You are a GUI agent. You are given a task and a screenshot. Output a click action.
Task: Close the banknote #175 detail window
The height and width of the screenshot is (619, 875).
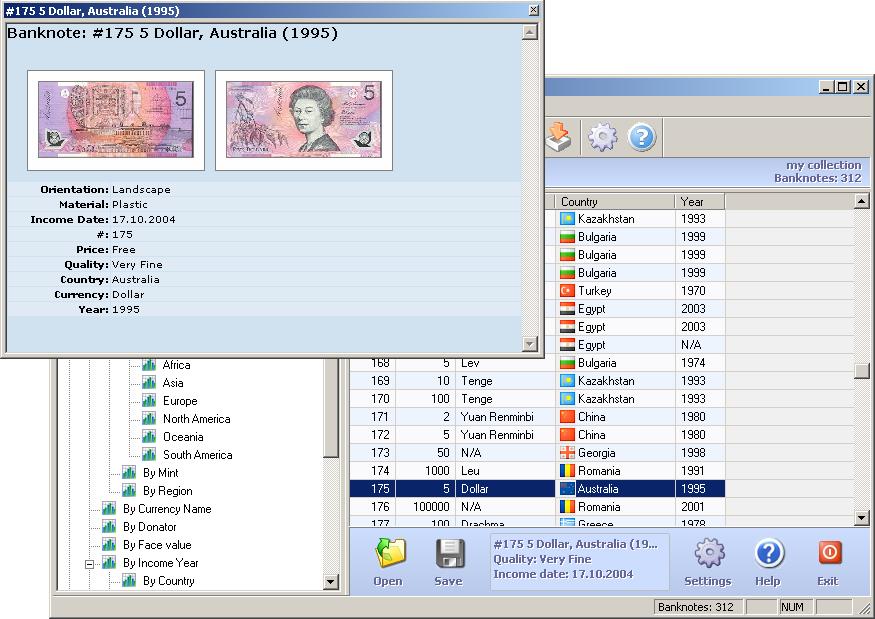(x=533, y=10)
